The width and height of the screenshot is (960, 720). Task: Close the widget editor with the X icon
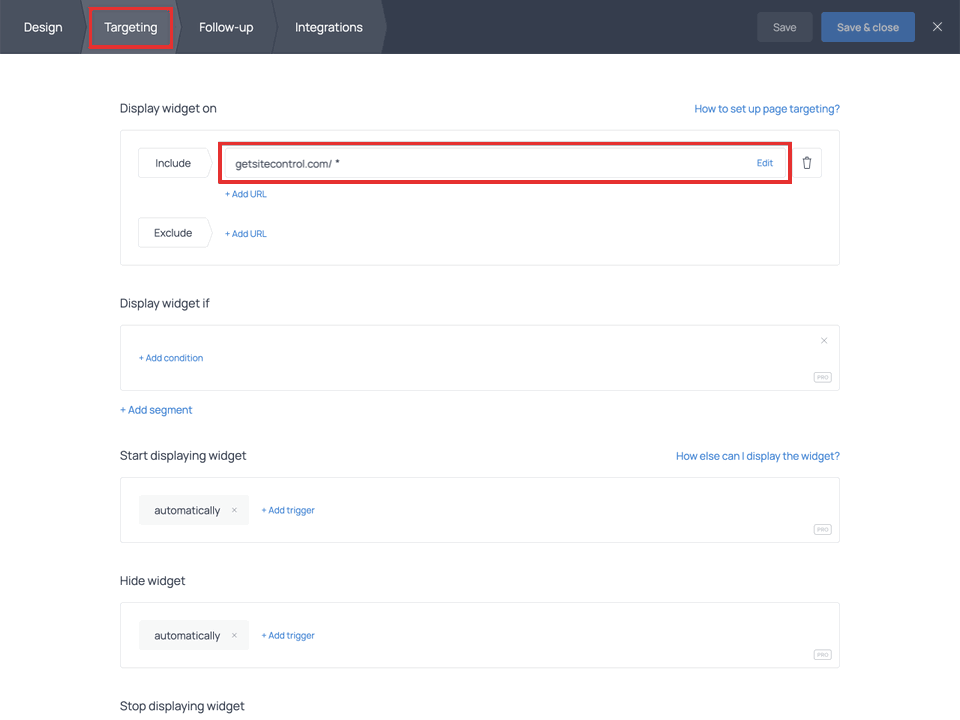[x=937, y=27]
